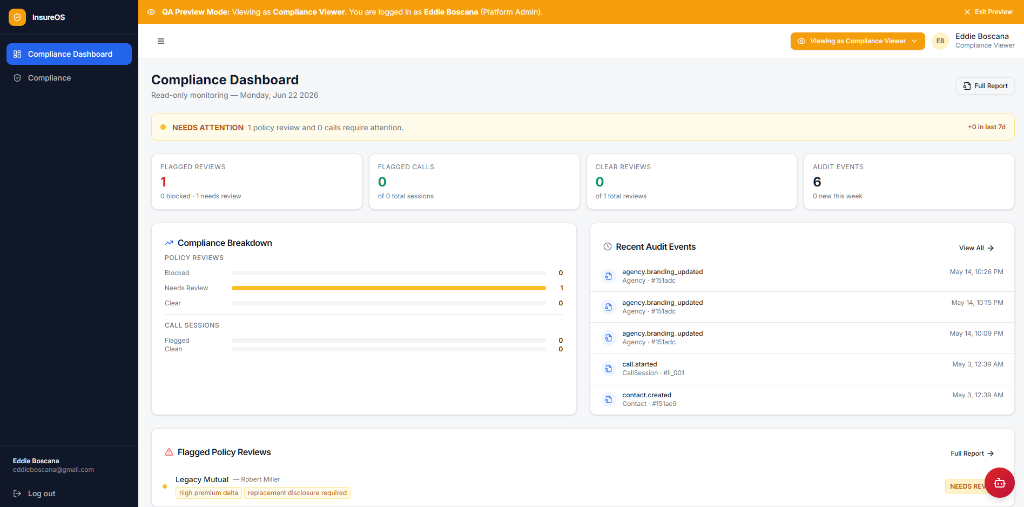
Task: Open the contact.created audit event
Action: tap(802, 399)
